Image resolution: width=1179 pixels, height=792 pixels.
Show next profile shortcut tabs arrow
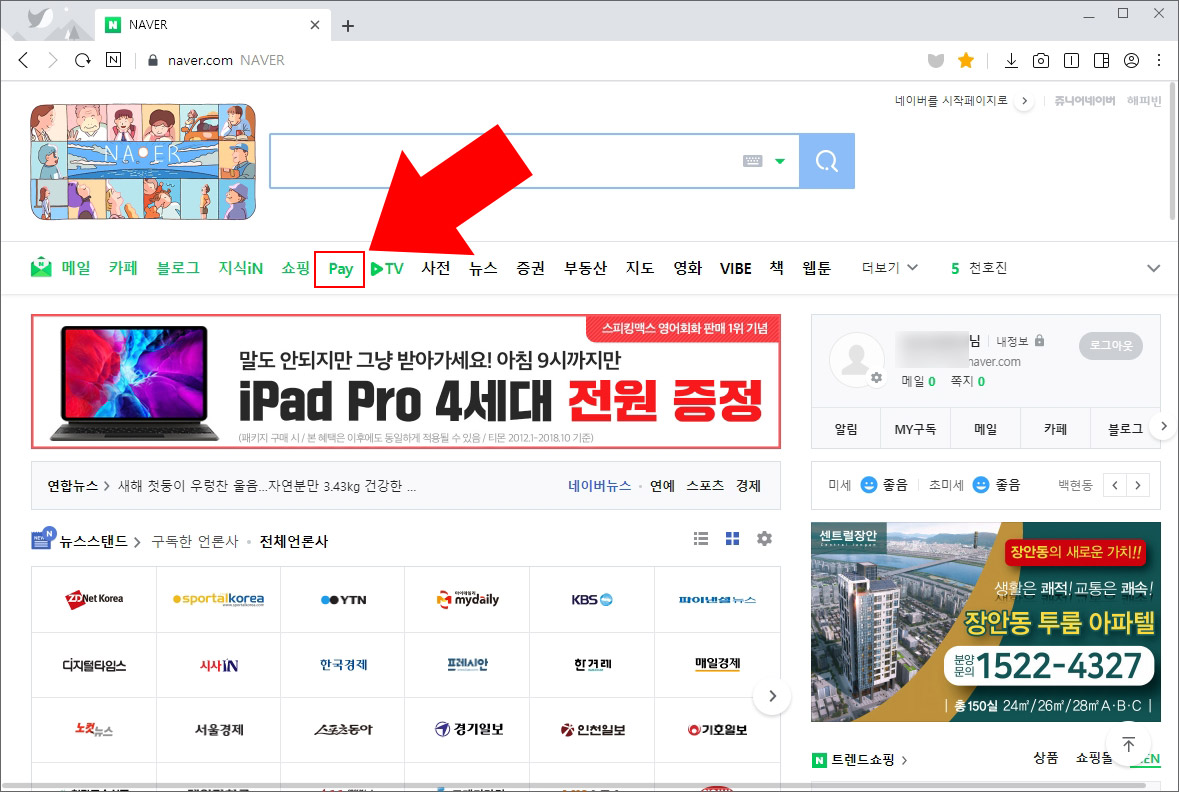pos(1163,426)
